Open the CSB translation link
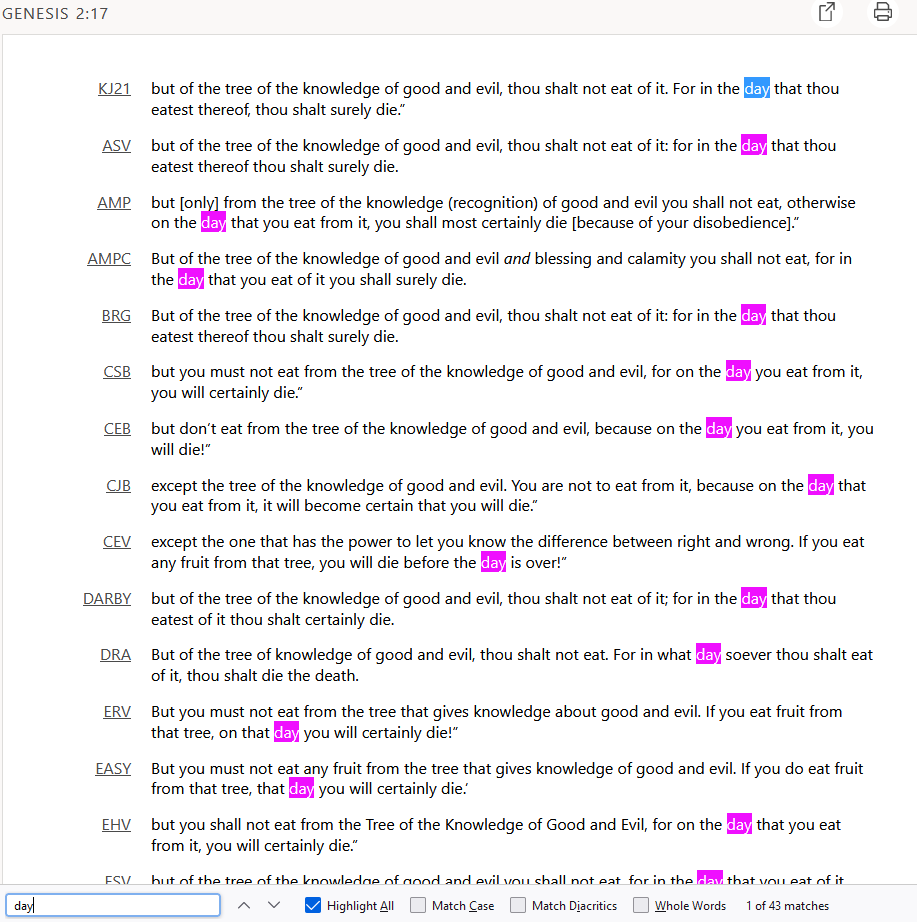 [117, 372]
